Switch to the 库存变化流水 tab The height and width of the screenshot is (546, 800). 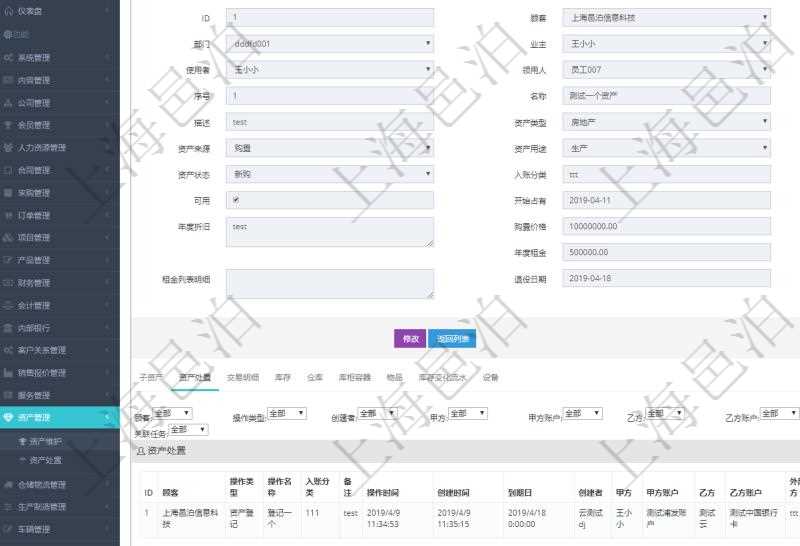[442, 378]
